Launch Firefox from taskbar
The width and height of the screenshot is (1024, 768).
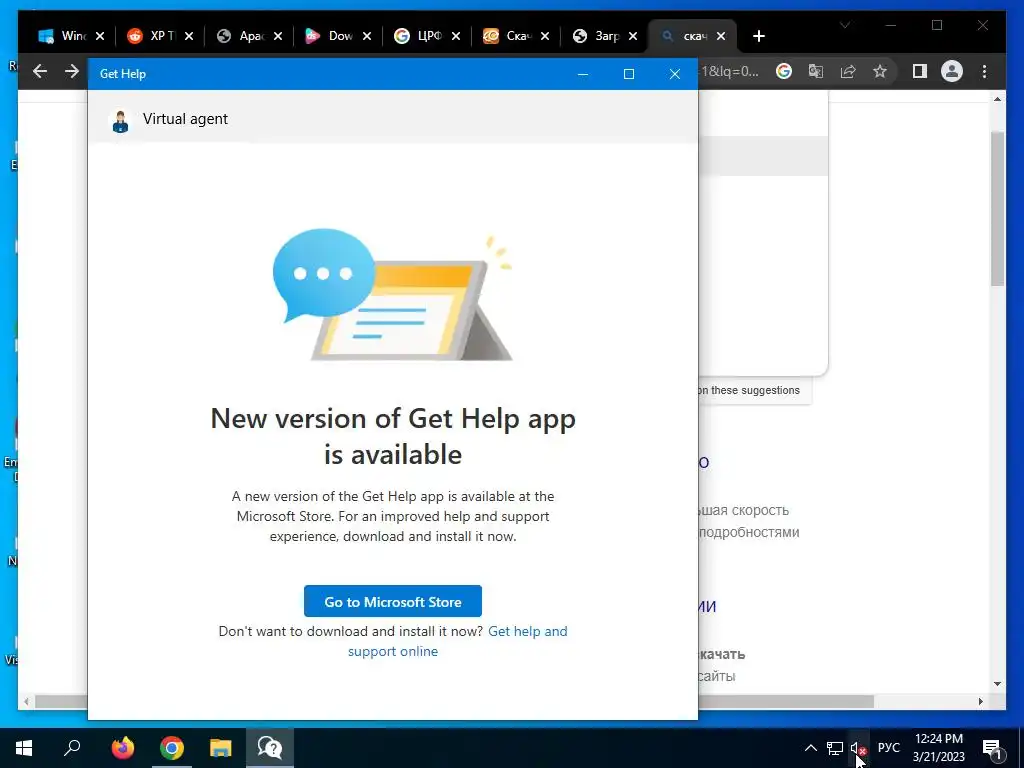coord(122,748)
